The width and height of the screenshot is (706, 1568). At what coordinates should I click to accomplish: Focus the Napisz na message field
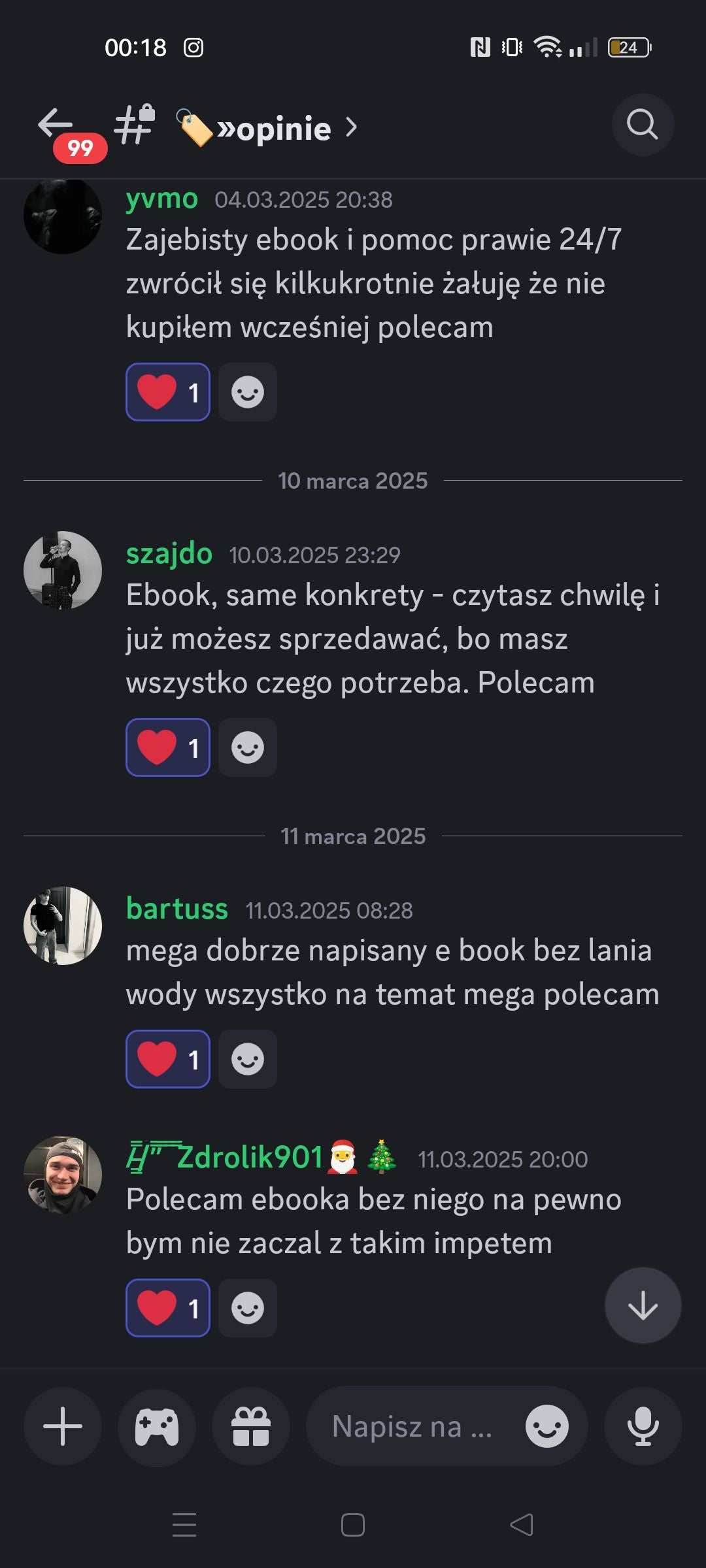coord(412,1426)
